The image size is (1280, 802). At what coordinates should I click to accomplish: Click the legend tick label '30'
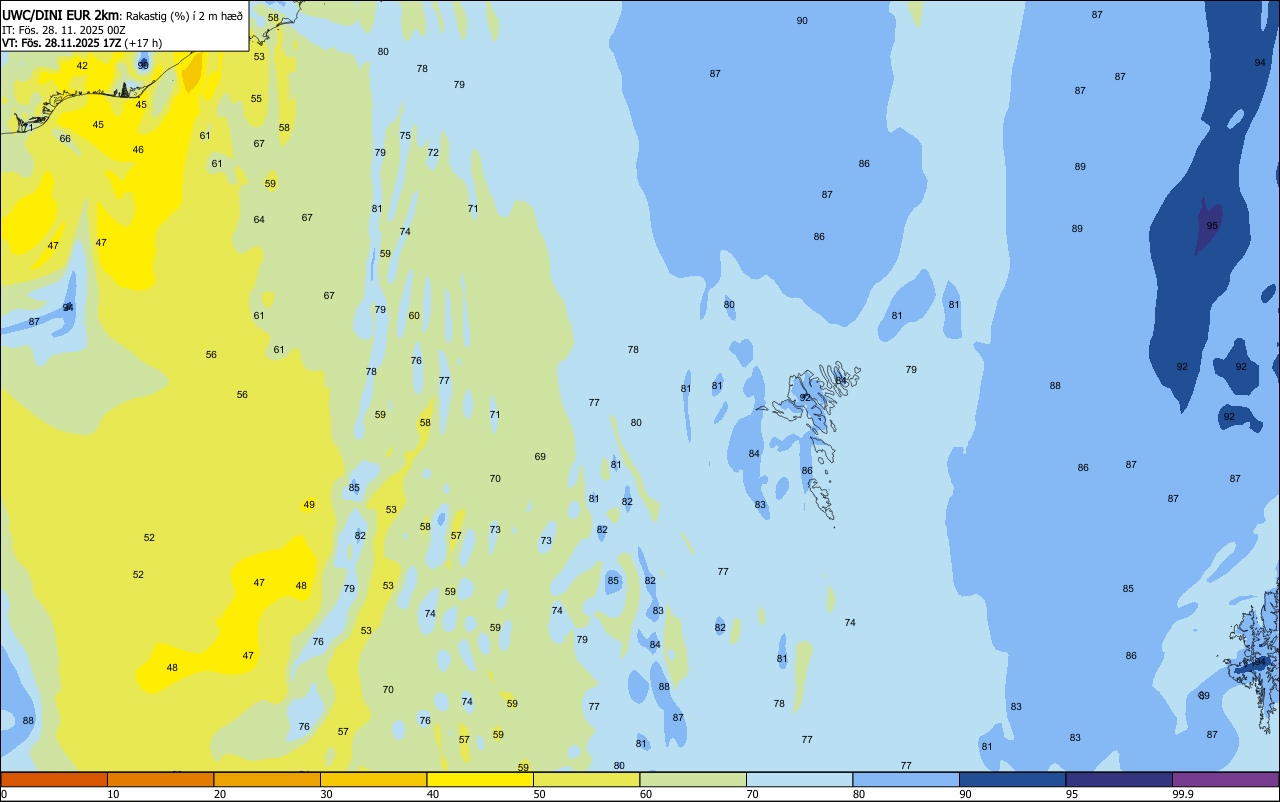(326, 794)
